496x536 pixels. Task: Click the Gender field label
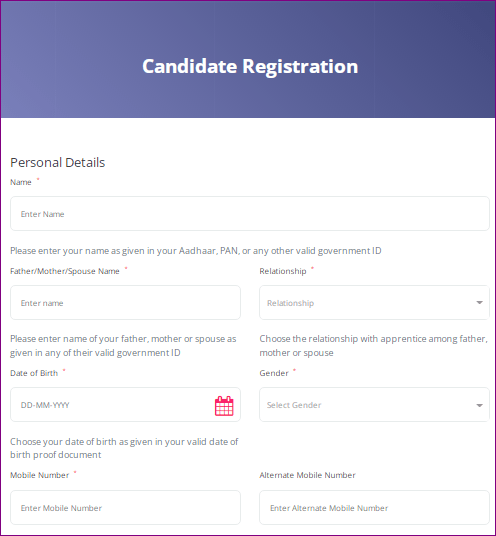click(x=274, y=373)
